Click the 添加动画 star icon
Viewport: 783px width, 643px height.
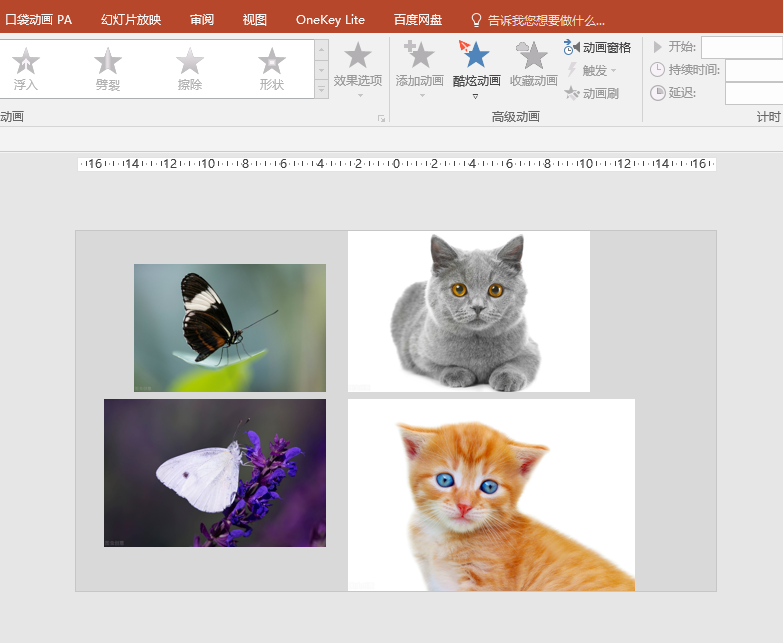419,58
